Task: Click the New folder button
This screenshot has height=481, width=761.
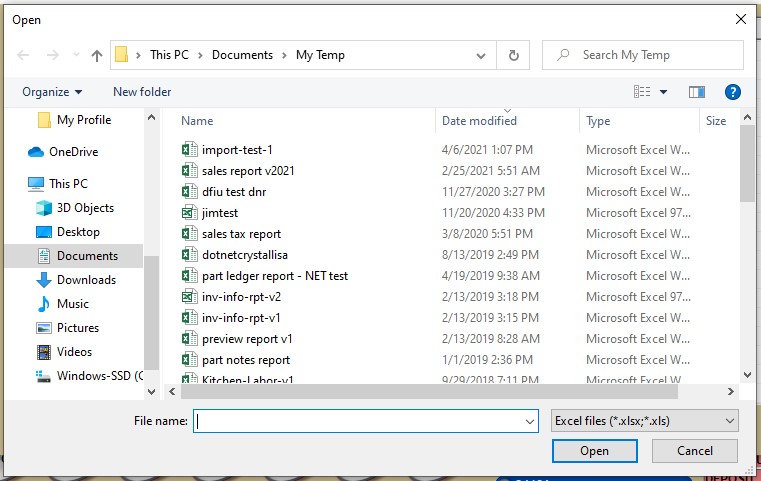Action: coord(142,92)
